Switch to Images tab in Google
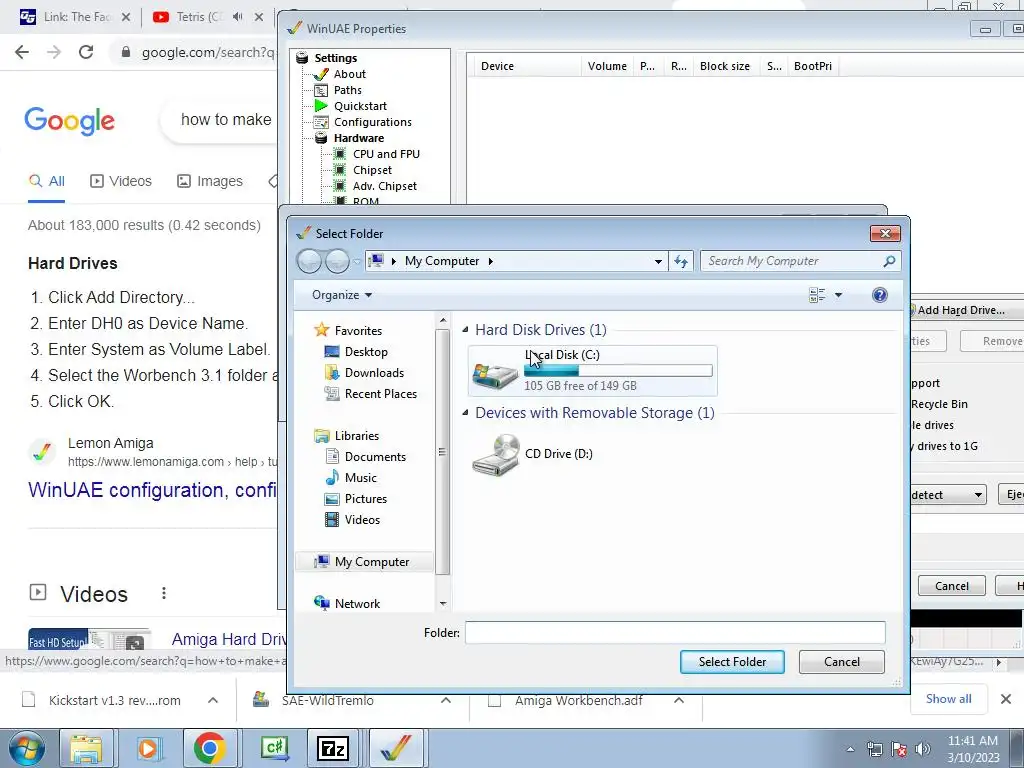 click(210, 182)
